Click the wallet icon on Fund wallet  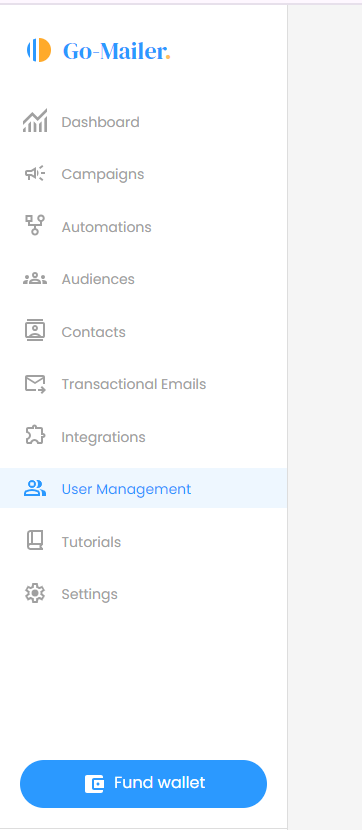[94, 783]
